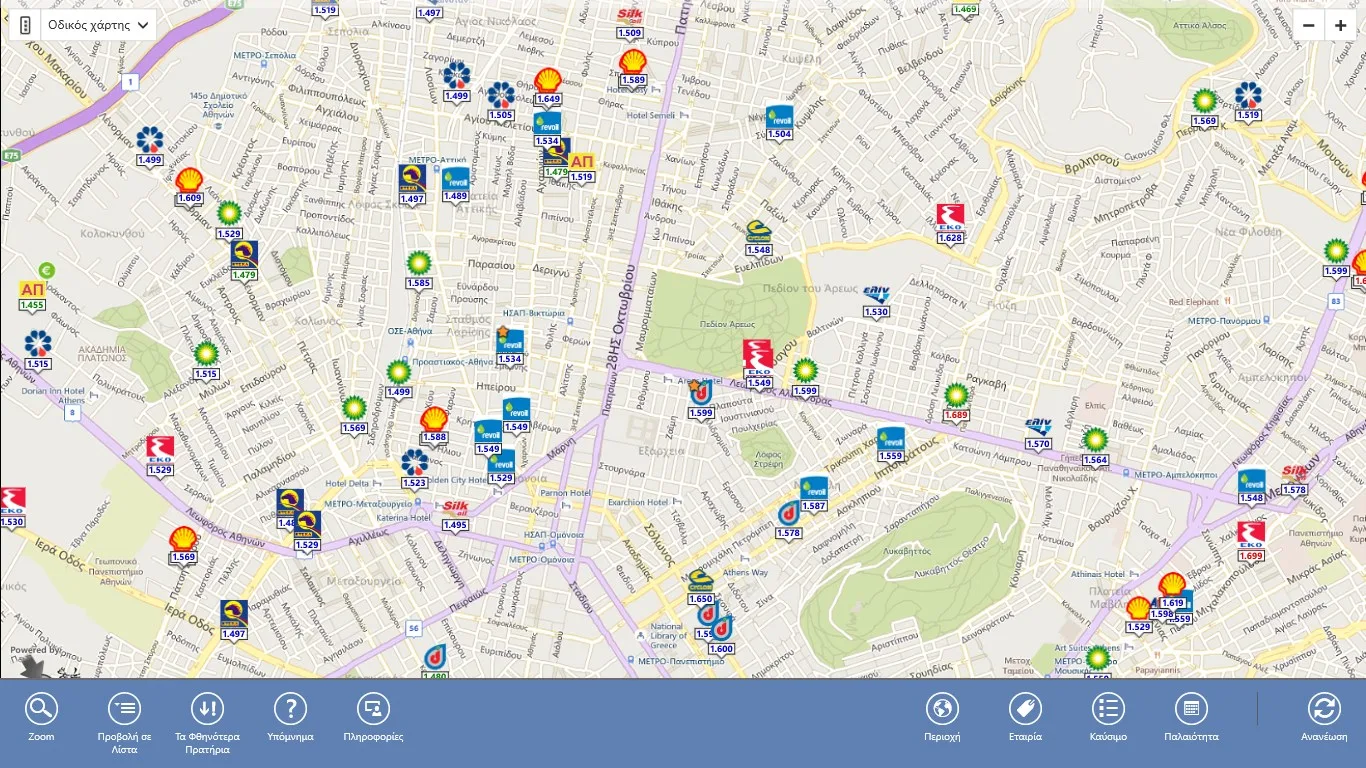1366x768 pixels.
Task: Select the Shell station priced 1.649
Action: click(548, 87)
